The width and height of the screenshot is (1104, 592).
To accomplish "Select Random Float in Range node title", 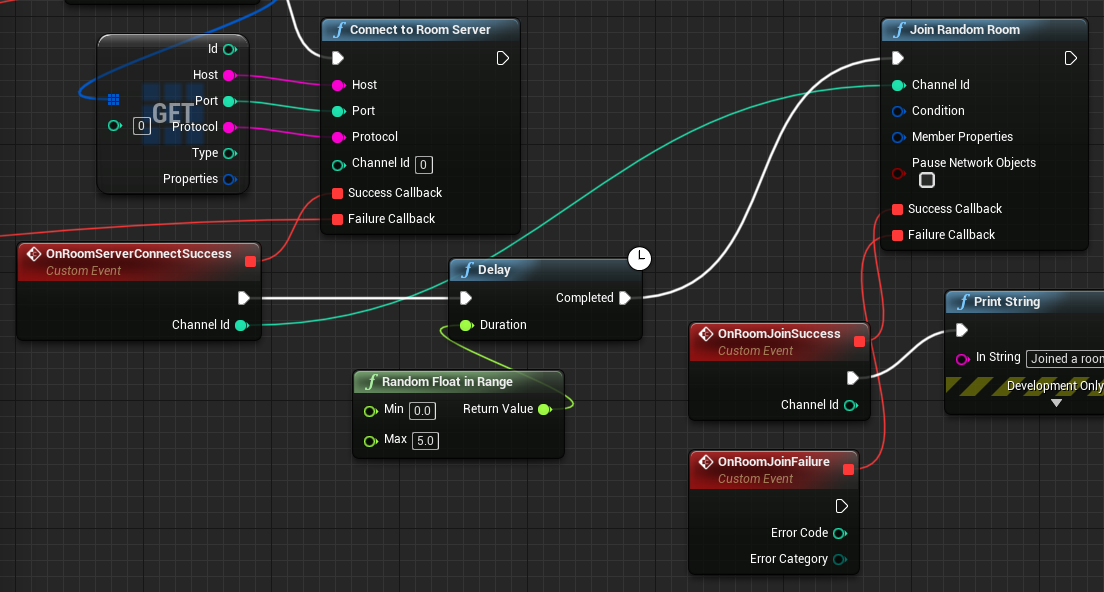I will pyautogui.click(x=447, y=382).
